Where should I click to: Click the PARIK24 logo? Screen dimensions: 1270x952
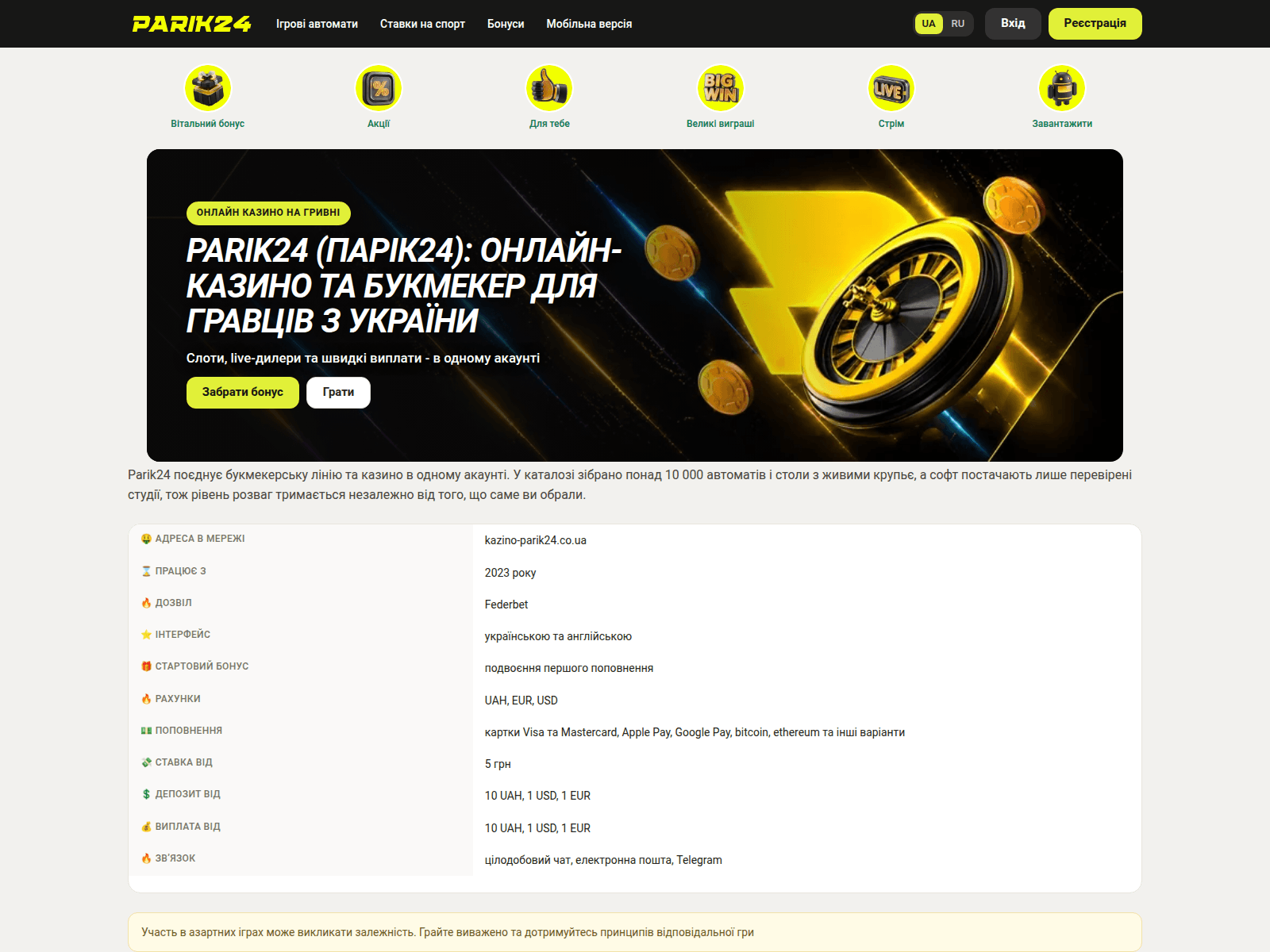(191, 24)
